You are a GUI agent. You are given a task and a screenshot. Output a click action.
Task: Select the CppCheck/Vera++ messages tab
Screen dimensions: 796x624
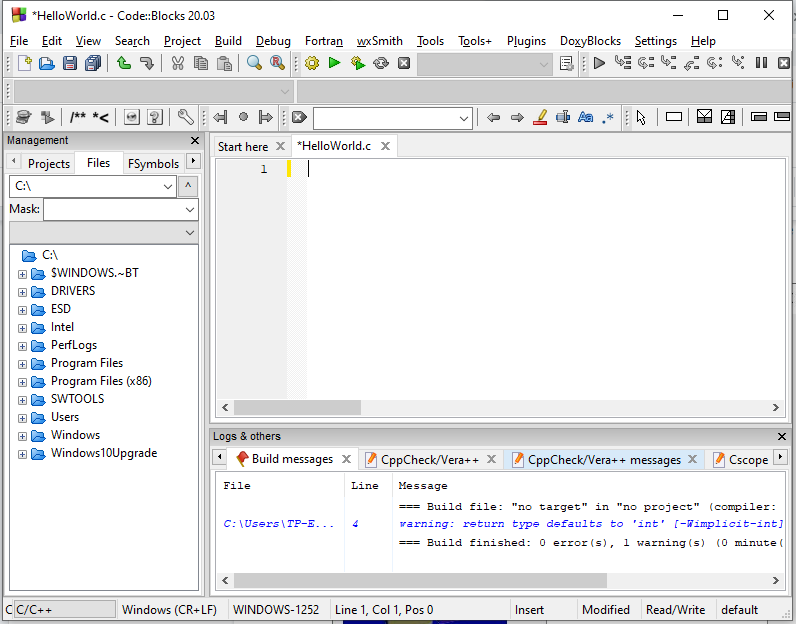click(604, 460)
